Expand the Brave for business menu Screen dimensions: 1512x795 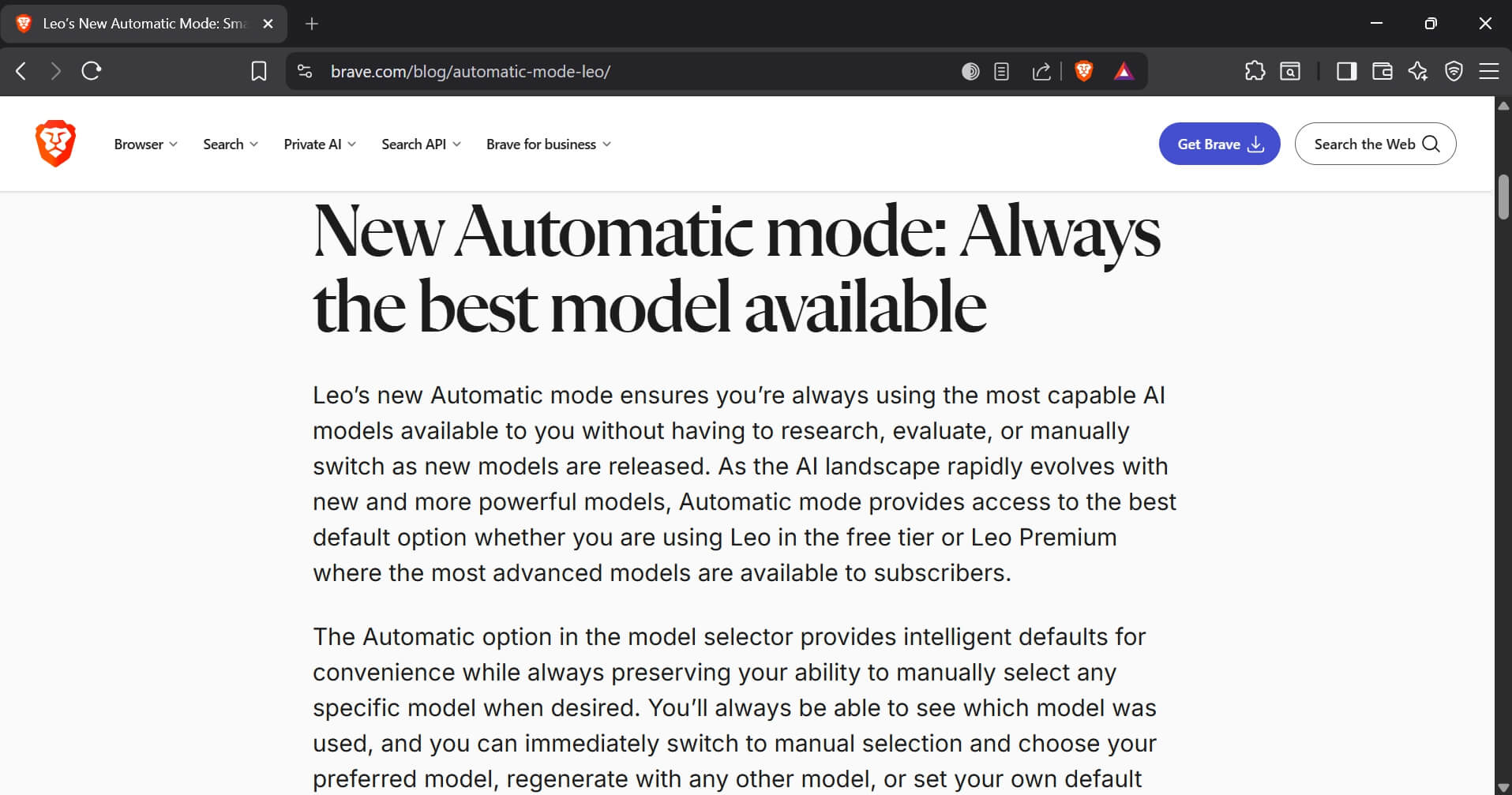548,144
